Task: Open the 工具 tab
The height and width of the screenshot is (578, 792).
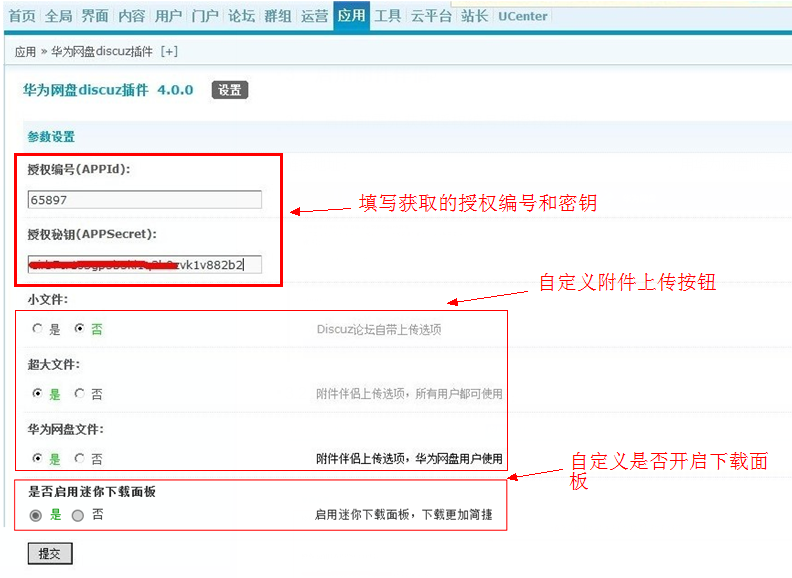Action: 388,16
